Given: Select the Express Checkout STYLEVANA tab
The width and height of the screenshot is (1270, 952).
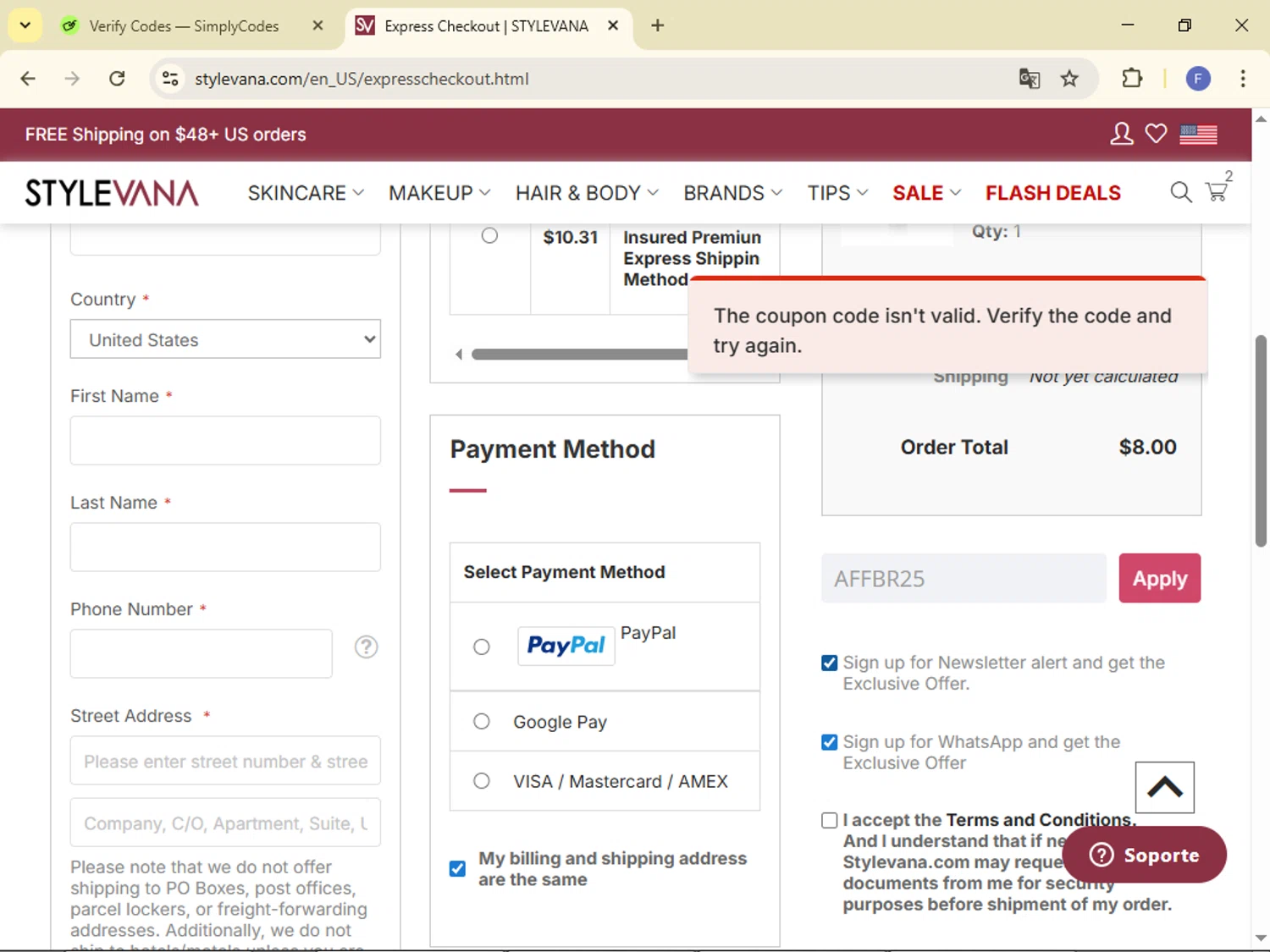Looking at the screenshot, I should tap(487, 26).
